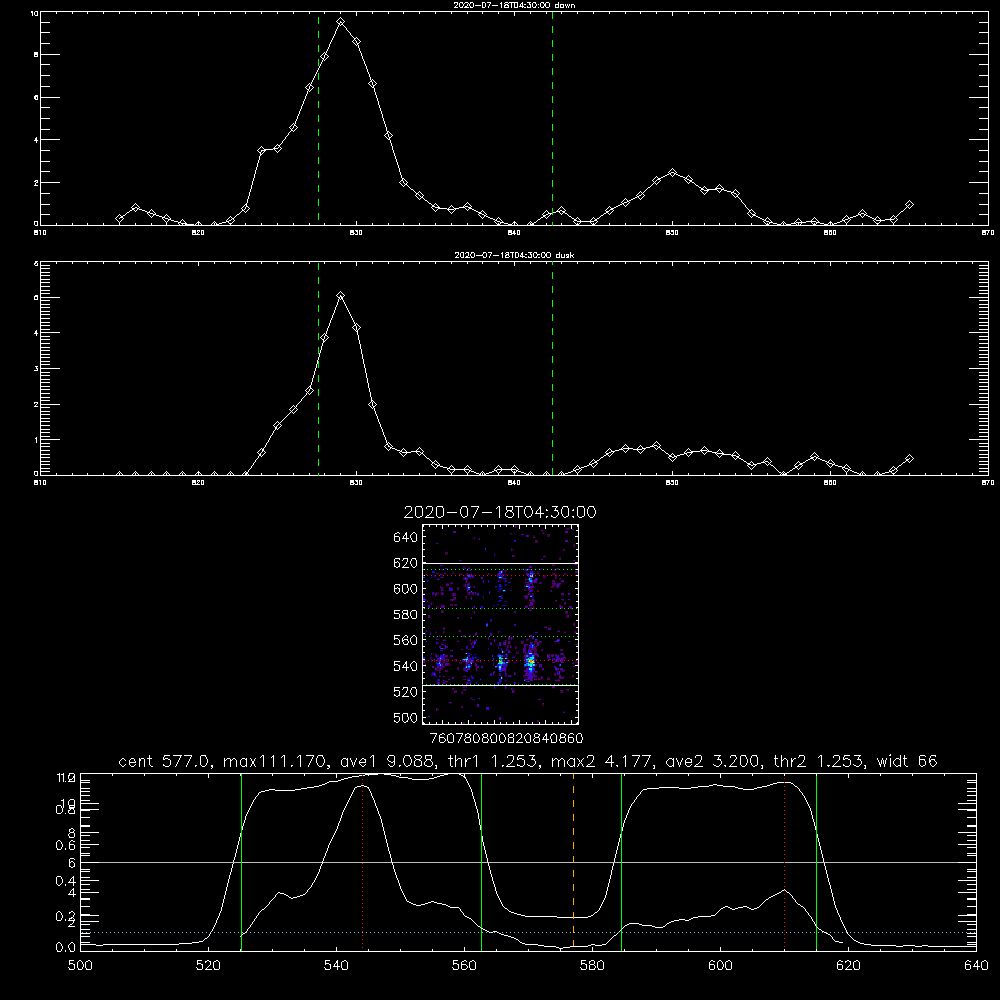Image resolution: width=1000 pixels, height=1000 pixels.
Task: Click heatmap x-axis label string '760780800820840860'
Action: (507, 739)
